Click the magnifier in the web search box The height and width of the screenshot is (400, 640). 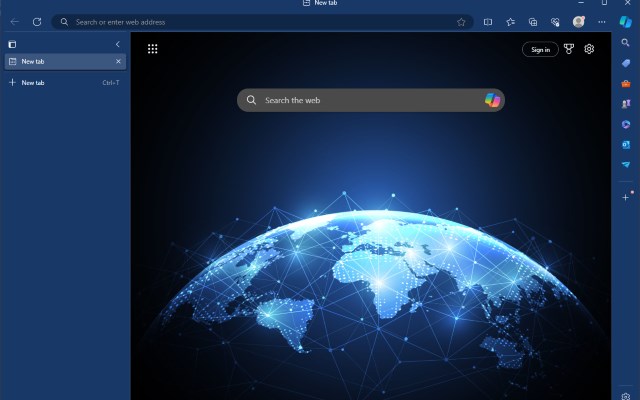[251, 100]
